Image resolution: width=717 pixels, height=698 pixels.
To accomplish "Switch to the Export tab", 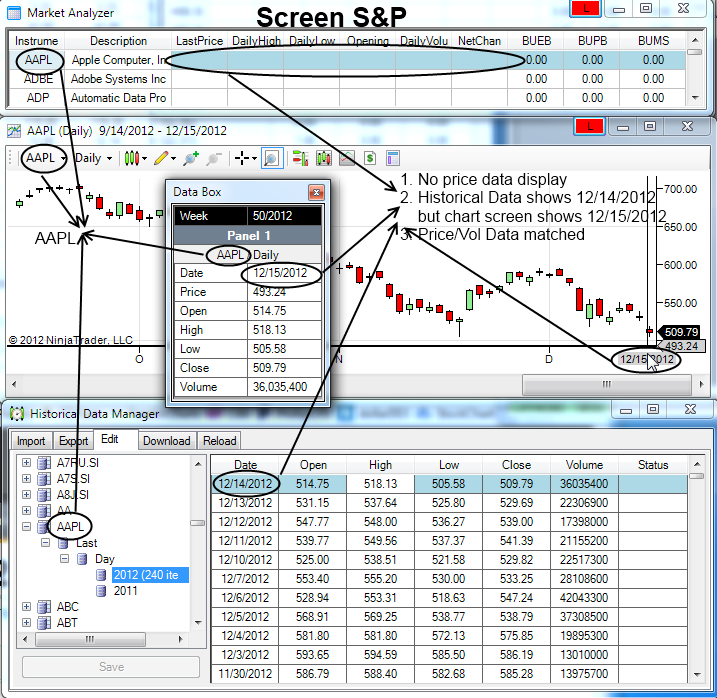I will click(74, 441).
